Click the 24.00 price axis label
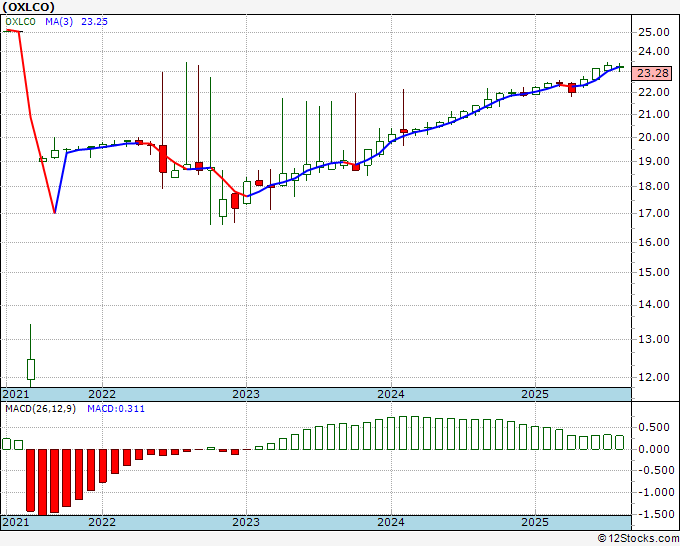This screenshot has height=546, width=680. click(654, 52)
